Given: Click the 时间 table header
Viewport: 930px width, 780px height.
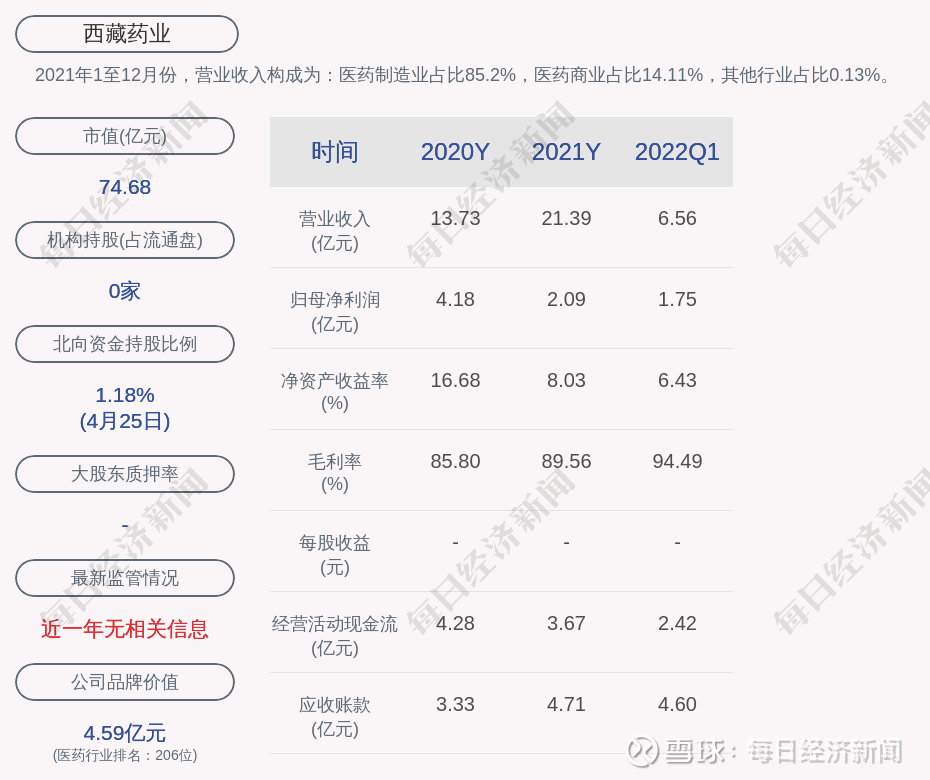Looking at the screenshot, I should (335, 152).
